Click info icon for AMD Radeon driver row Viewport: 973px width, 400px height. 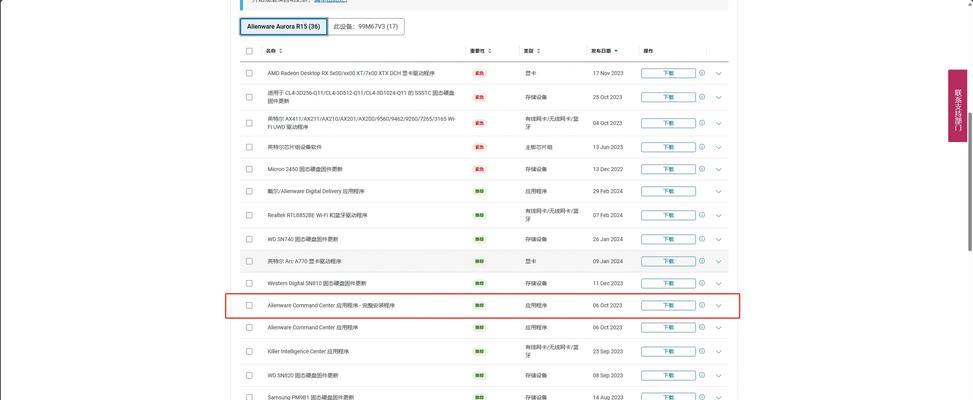coord(702,73)
